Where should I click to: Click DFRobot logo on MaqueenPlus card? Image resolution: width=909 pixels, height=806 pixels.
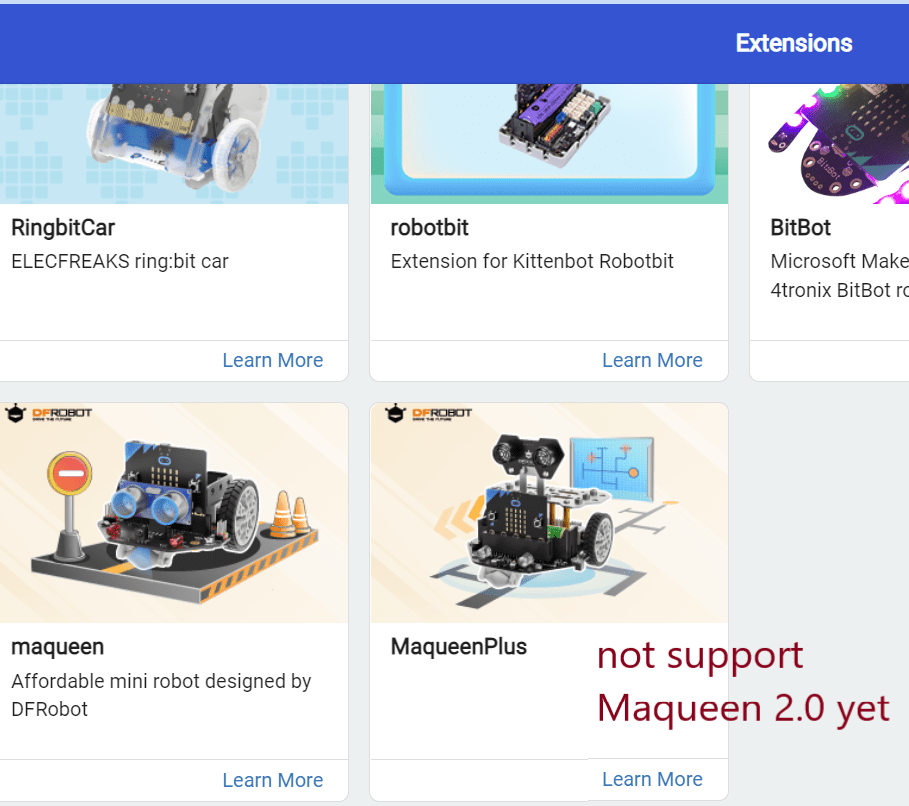[428, 413]
